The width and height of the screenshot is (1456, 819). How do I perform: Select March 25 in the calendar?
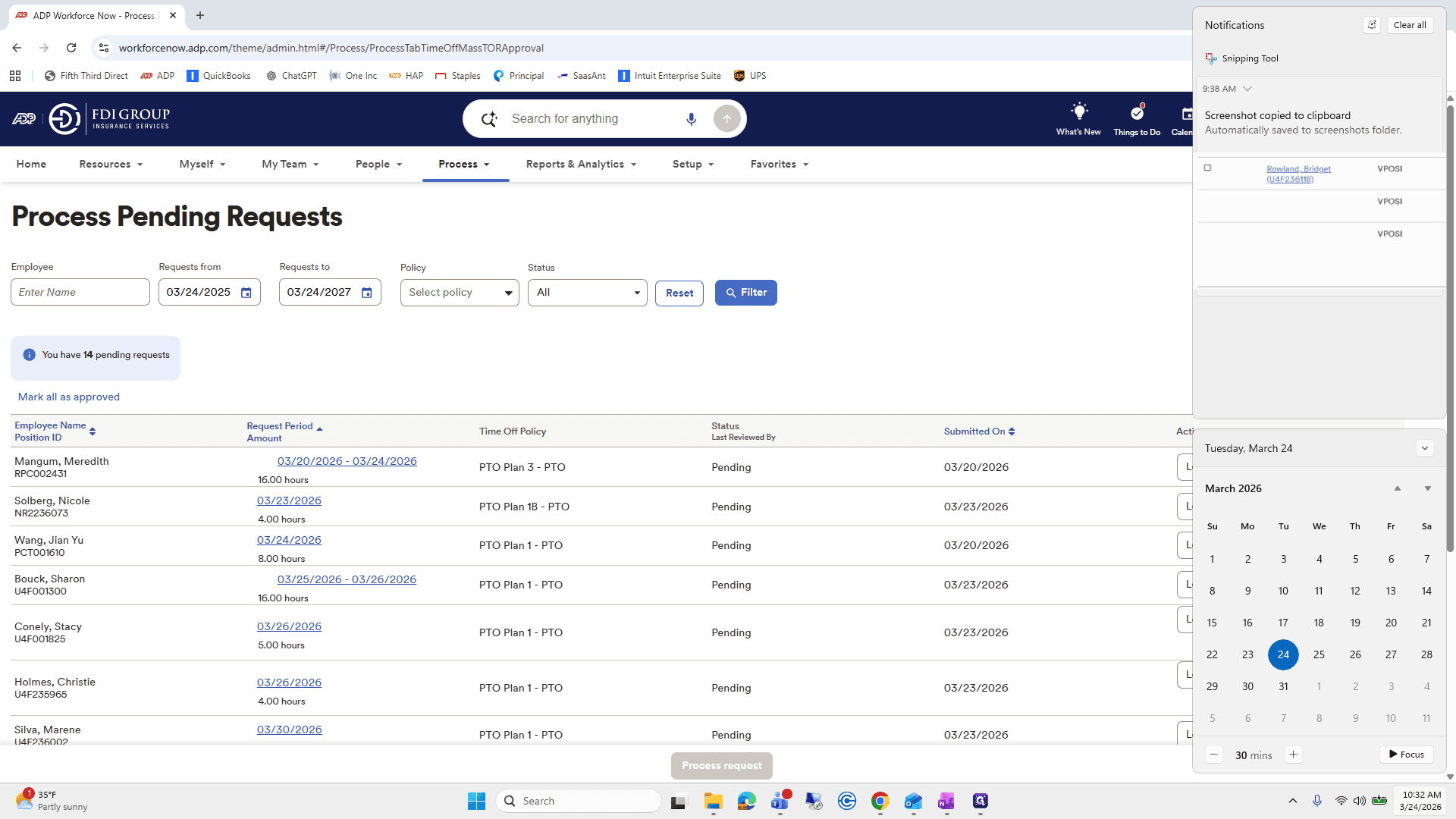[x=1319, y=654]
